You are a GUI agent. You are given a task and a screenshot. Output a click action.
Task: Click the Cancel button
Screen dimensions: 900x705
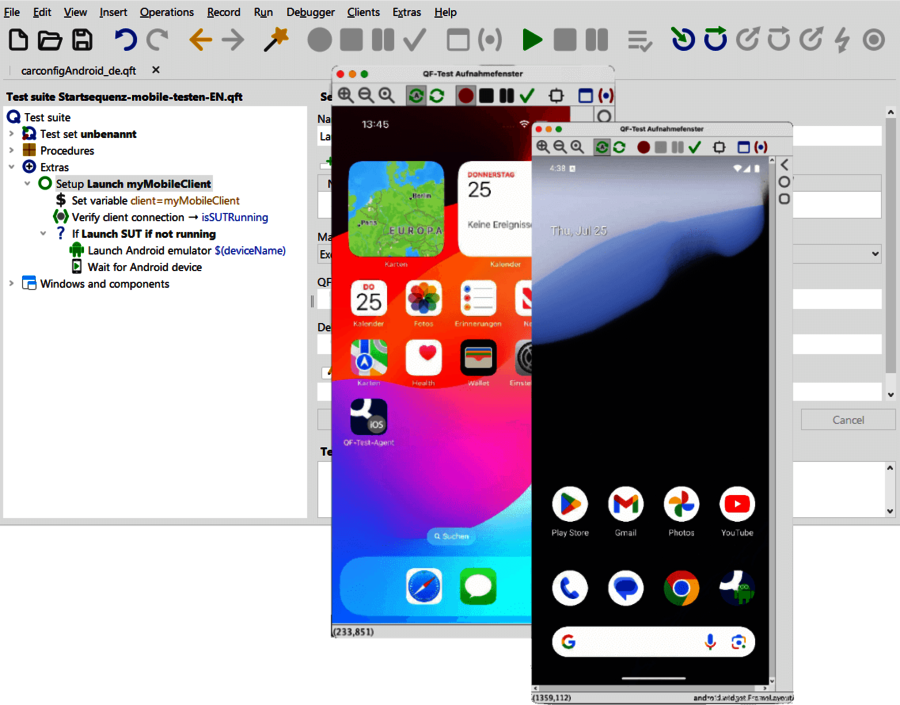pos(848,420)
